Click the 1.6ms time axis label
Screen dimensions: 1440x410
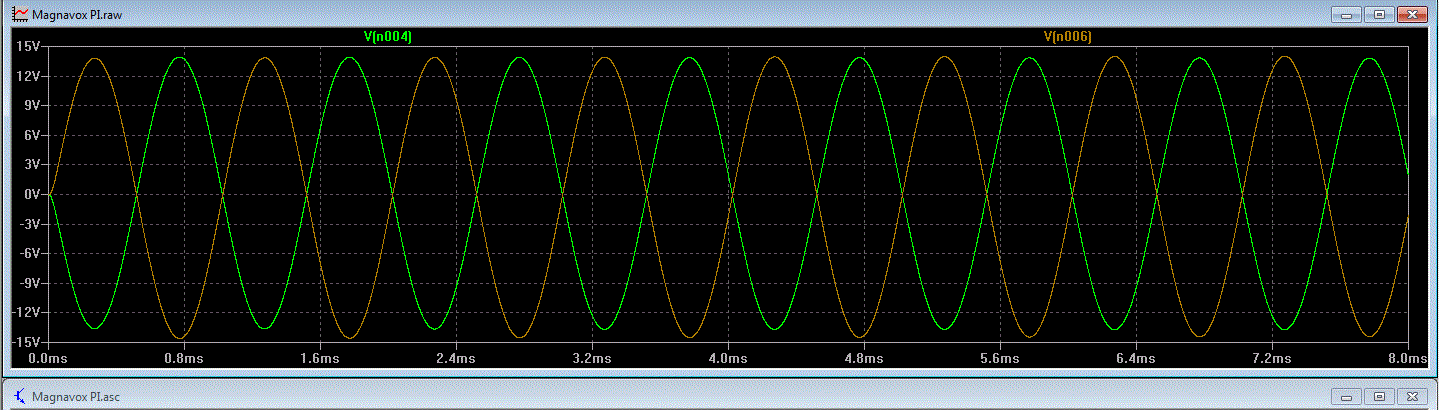tap(321, 358)
